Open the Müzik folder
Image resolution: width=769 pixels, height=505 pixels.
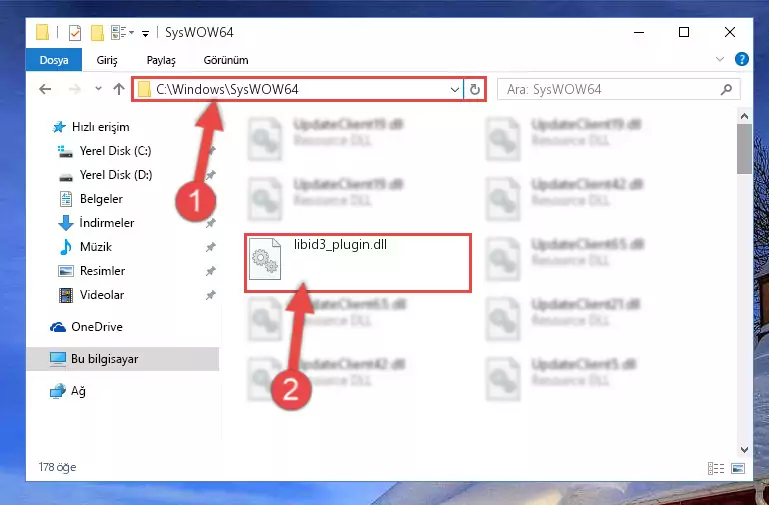point(96,247)
